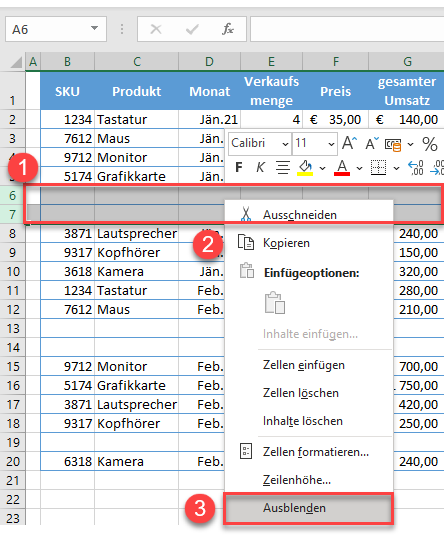This screenshot has width=444, height=536.
Task: Select Zellen einfügen from context menu
Action: pos(309,365)
